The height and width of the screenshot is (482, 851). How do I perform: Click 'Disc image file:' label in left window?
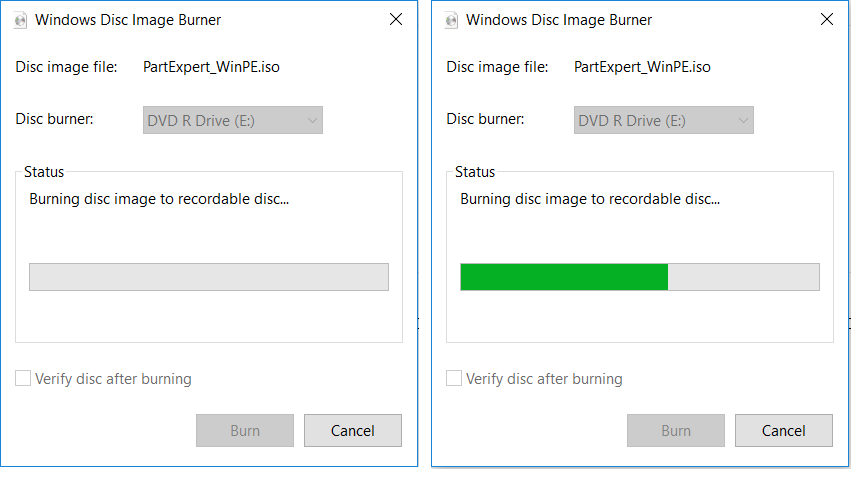(x=66, y=67)
